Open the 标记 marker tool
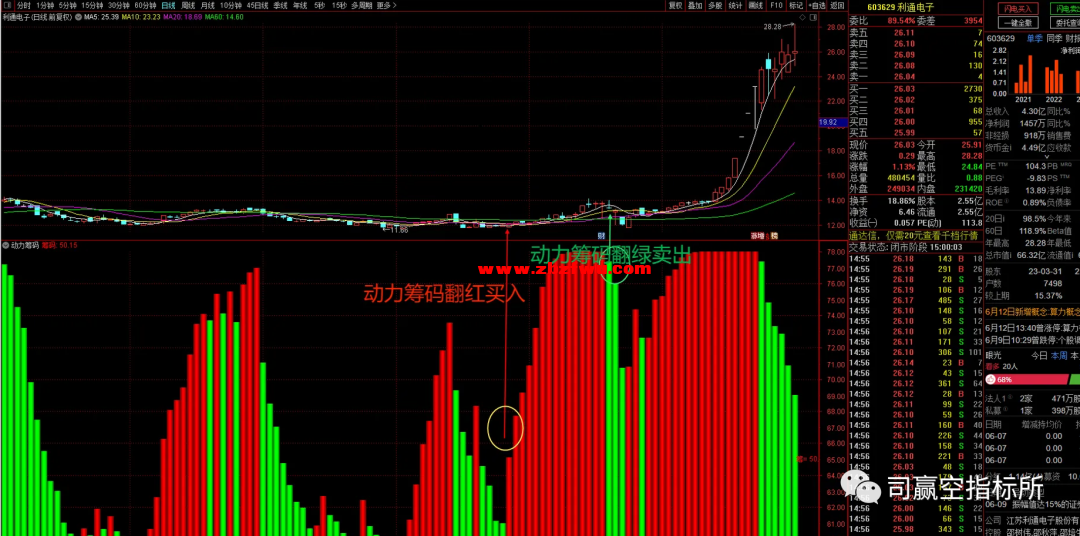Viewport: 1080px width, 536px height. click(796, 5)
